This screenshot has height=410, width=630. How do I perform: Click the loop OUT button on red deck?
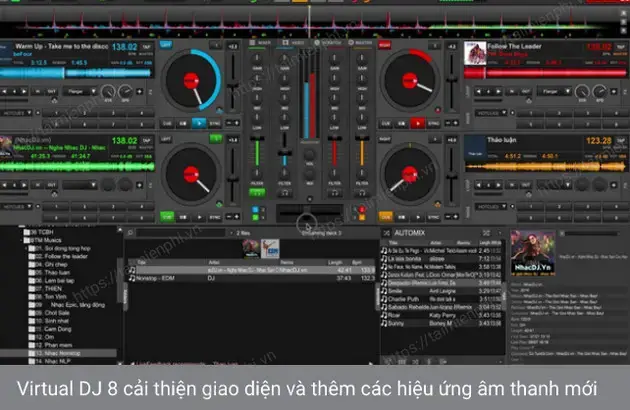click(526, 92)
